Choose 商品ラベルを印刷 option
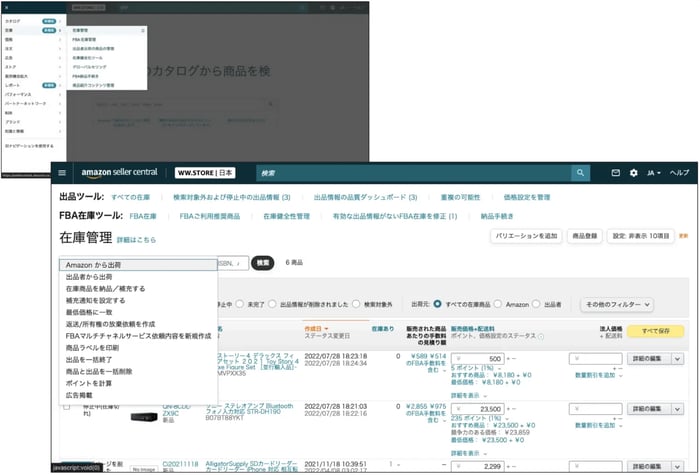The image size is (700, 475). coord(138,348)
